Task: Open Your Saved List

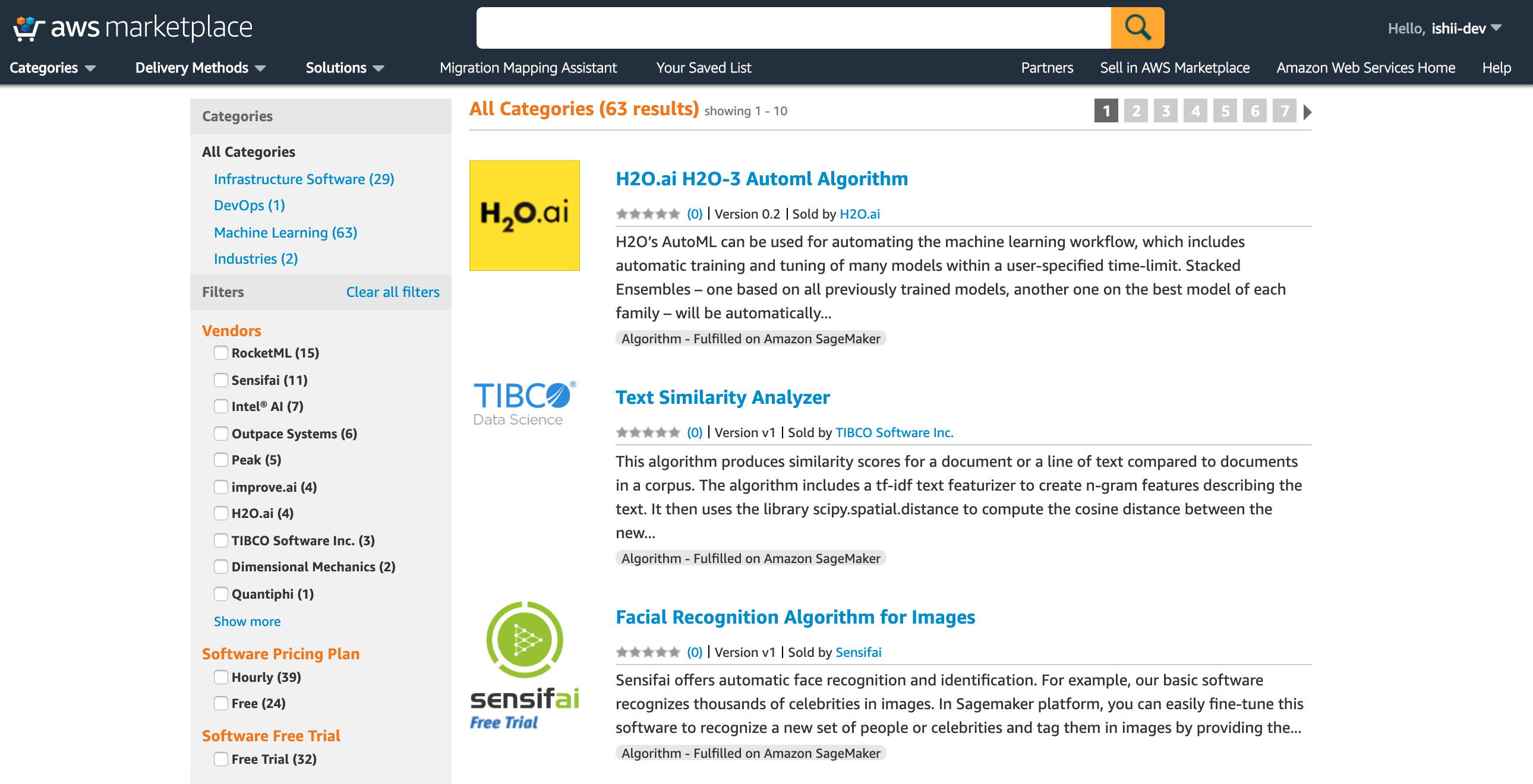Action: coord(704,68)
